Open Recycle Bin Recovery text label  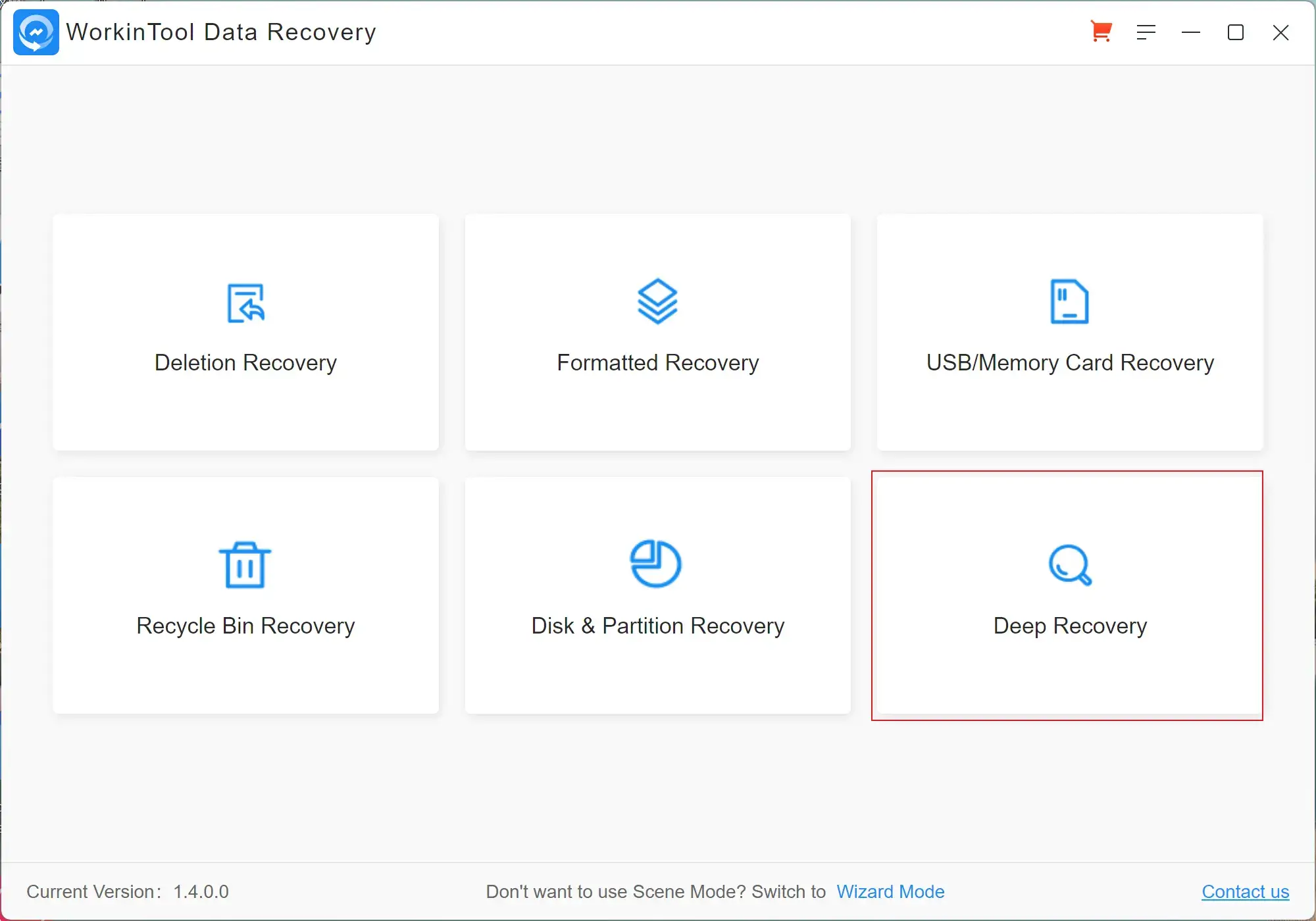[245, 626]
